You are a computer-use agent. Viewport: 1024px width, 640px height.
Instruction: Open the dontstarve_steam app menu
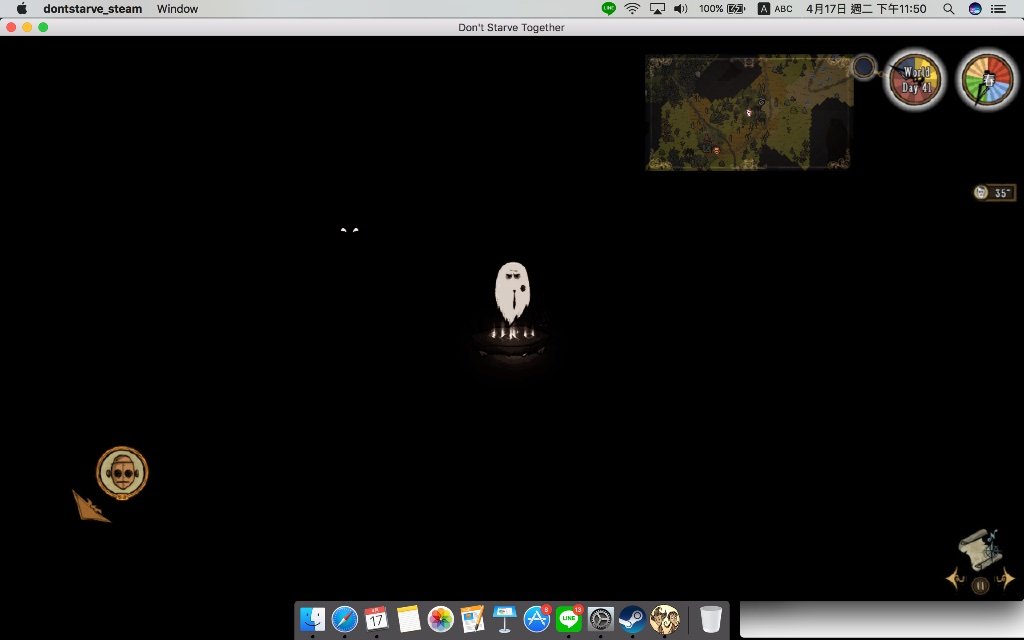[x=93, y=8]
